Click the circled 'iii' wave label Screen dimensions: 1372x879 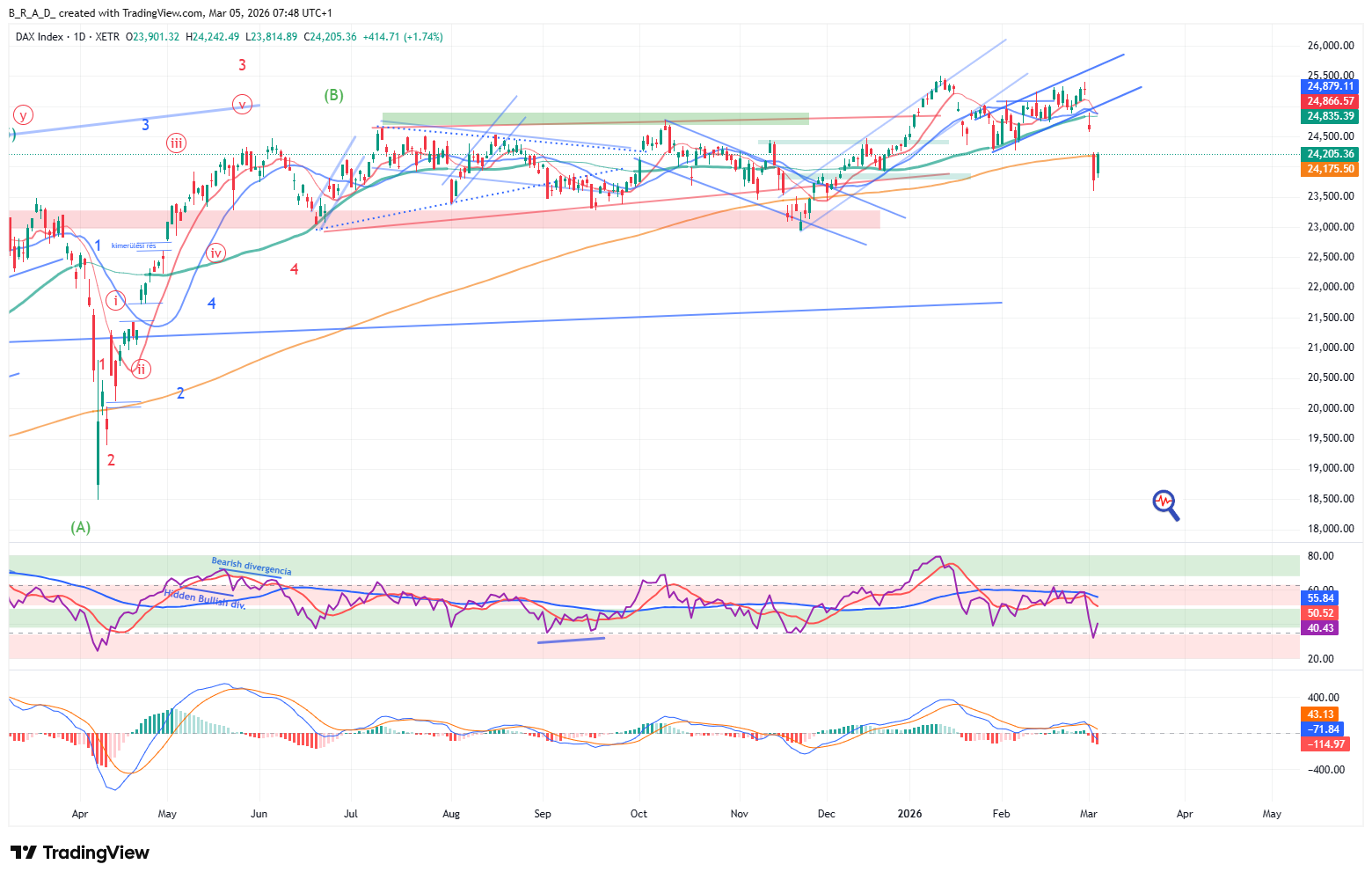(176, 143)
